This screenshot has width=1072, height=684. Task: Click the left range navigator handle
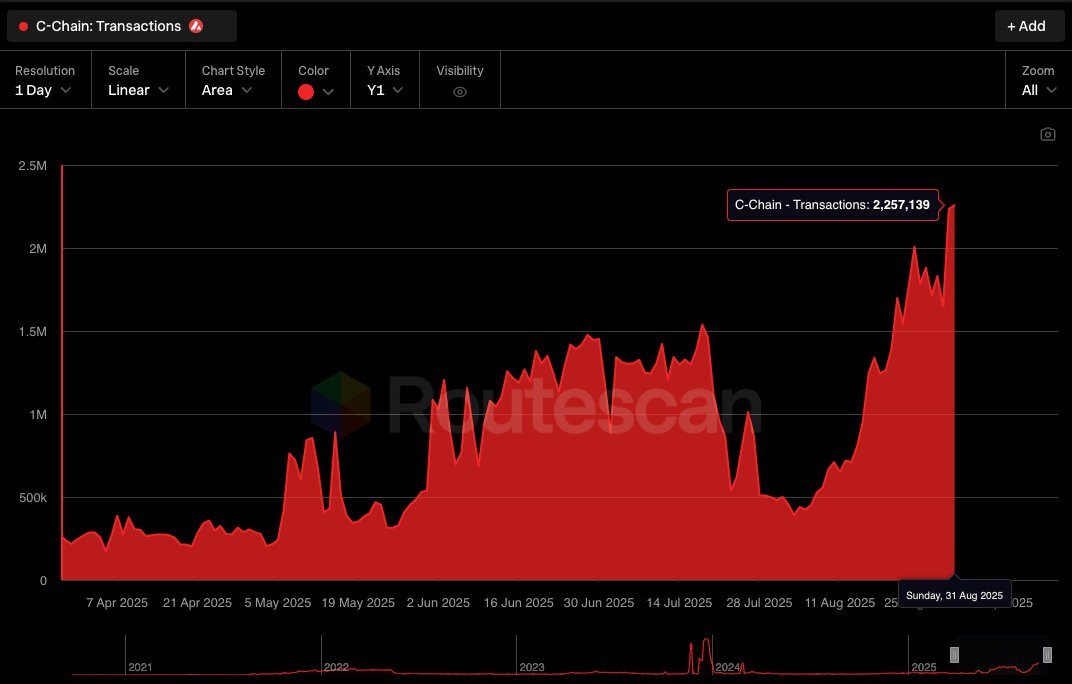pos(954,655)
